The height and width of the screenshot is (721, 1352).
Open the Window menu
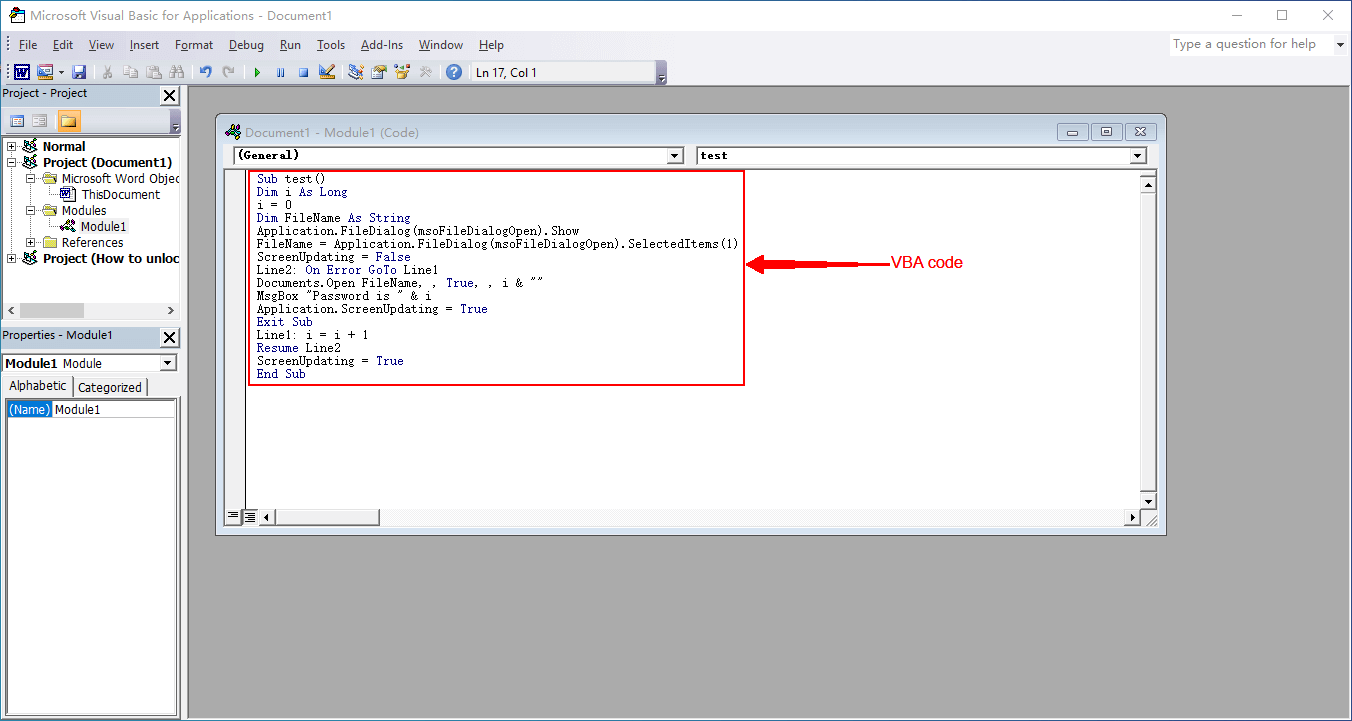coord(441,45)
